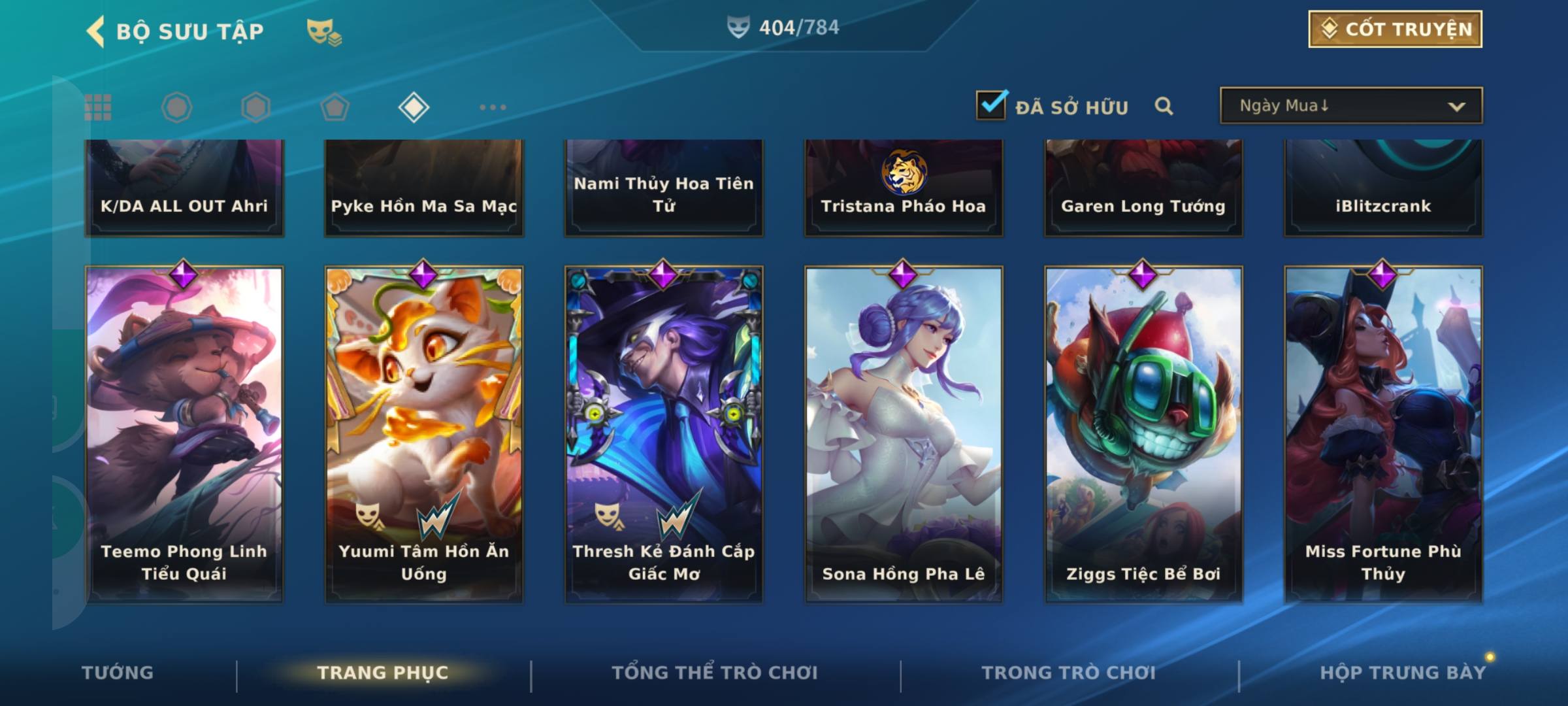Open more filters with three dots
Screen dimensions: 1568x706
click(x=493, y=107)
